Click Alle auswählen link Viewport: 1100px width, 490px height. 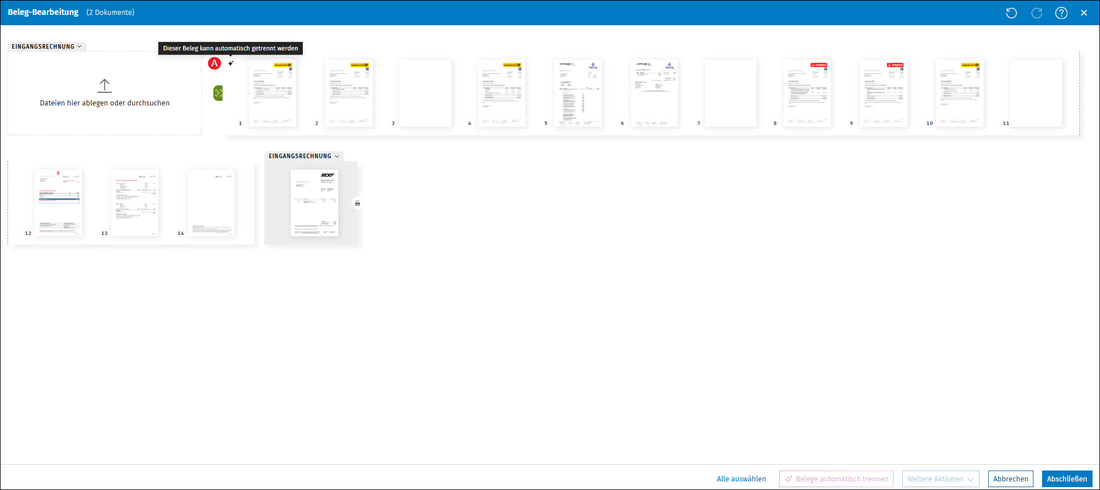[741, 479]
